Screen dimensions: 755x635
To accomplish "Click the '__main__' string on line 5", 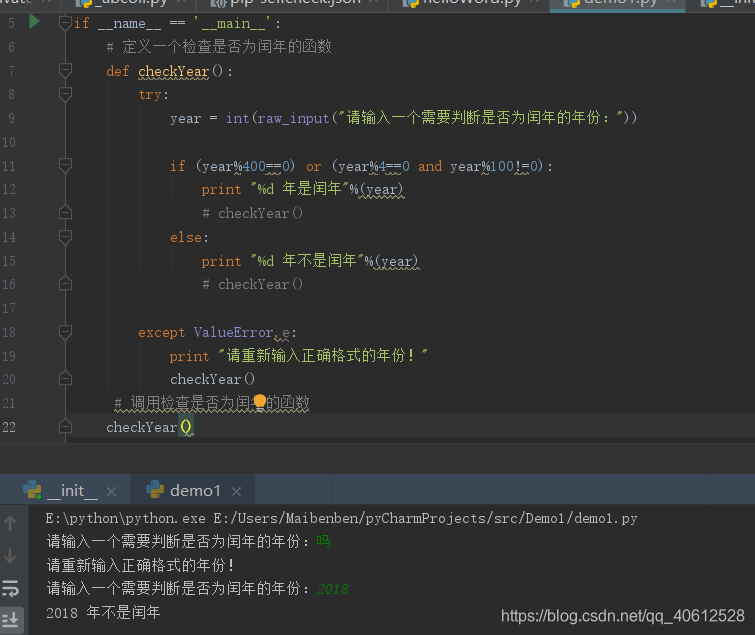I will tap(233, 24).
